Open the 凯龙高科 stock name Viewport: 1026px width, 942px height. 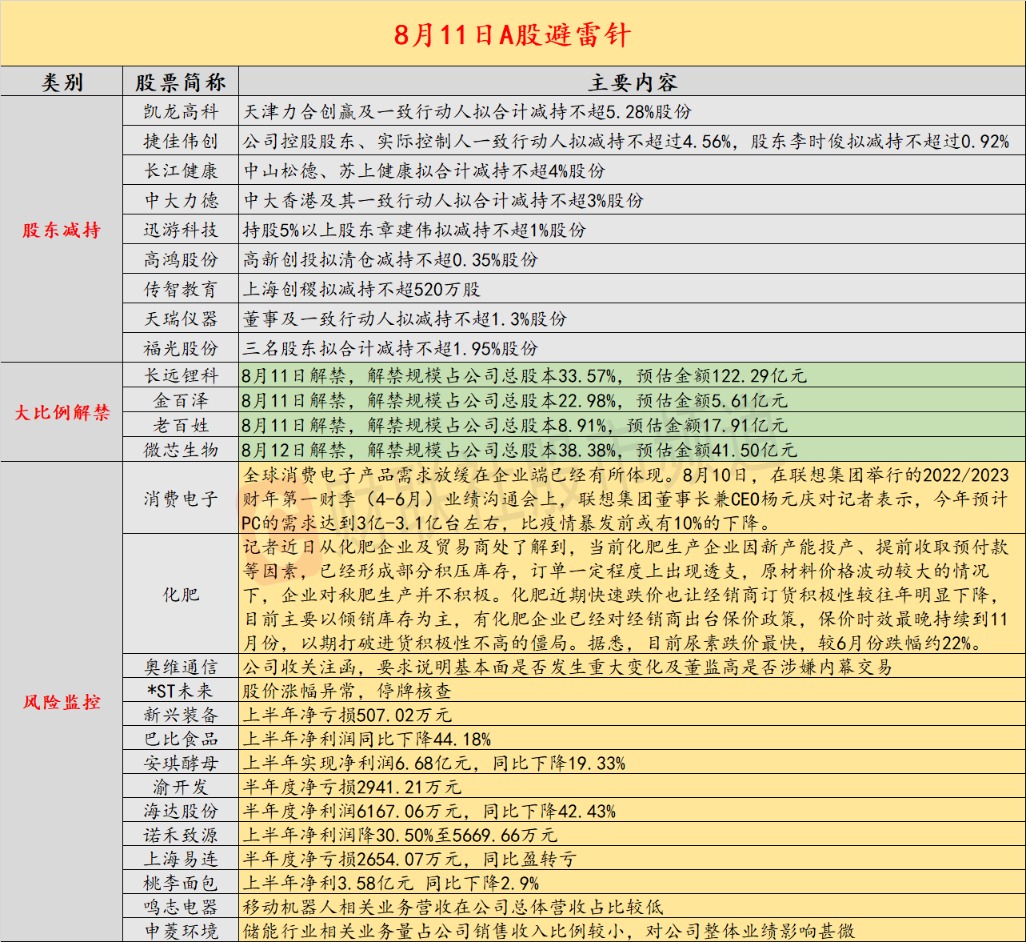click(180, 111)
